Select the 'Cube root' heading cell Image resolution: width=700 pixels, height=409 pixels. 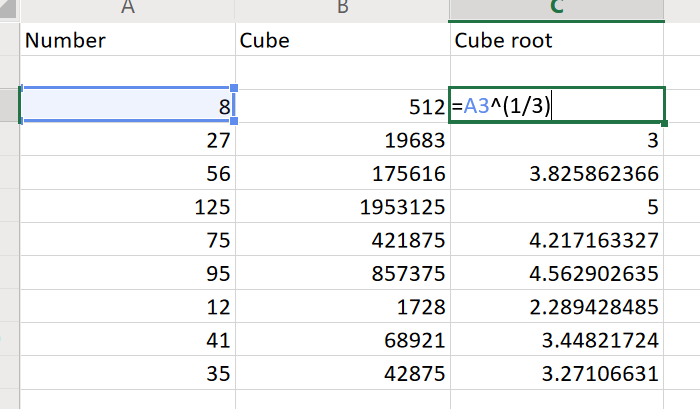(556, 41)
